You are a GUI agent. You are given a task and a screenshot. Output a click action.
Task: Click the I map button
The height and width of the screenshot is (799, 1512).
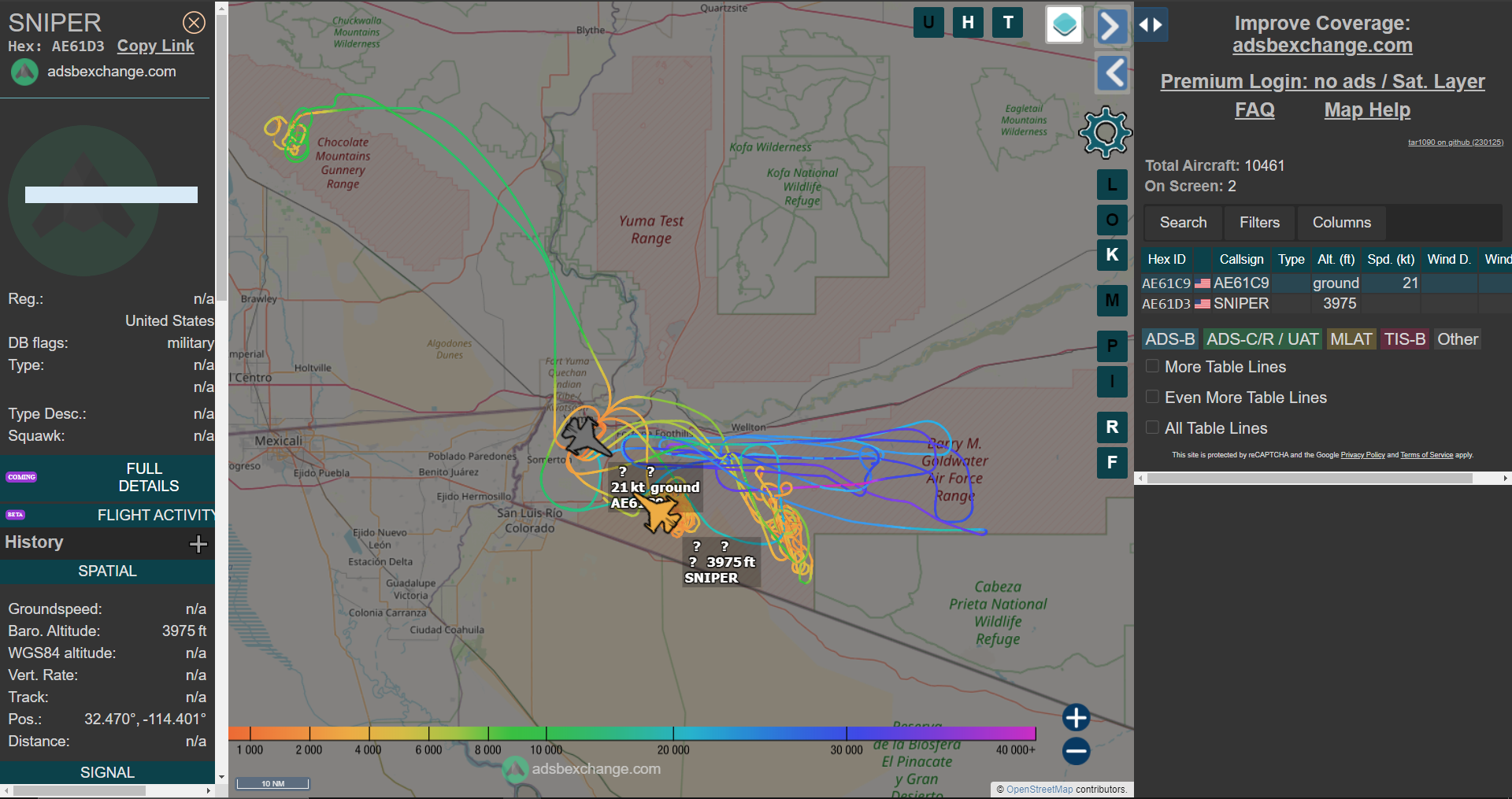click(1112, 382)
